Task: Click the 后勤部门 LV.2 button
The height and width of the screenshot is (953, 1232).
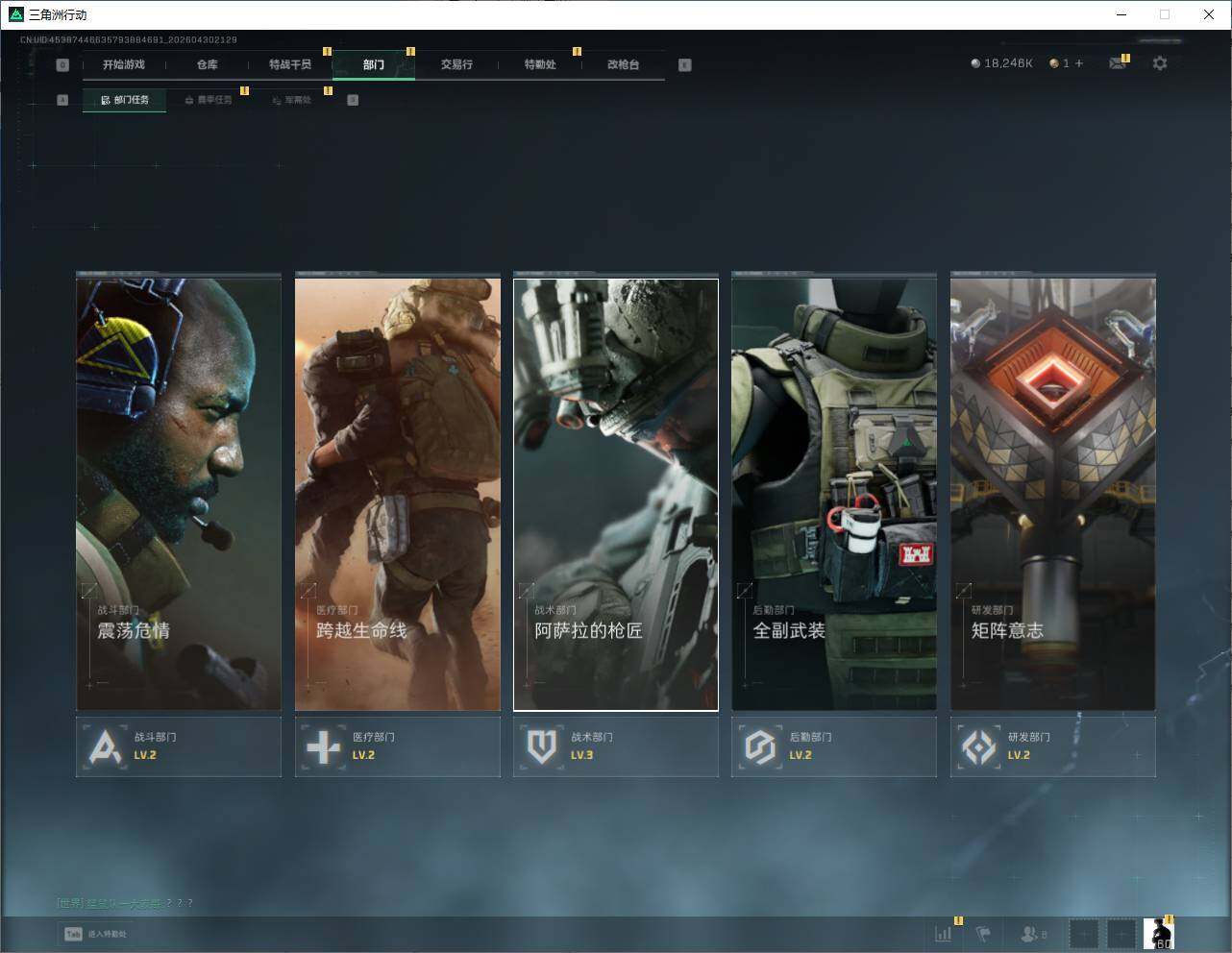Action: click(x=834, y=746)
